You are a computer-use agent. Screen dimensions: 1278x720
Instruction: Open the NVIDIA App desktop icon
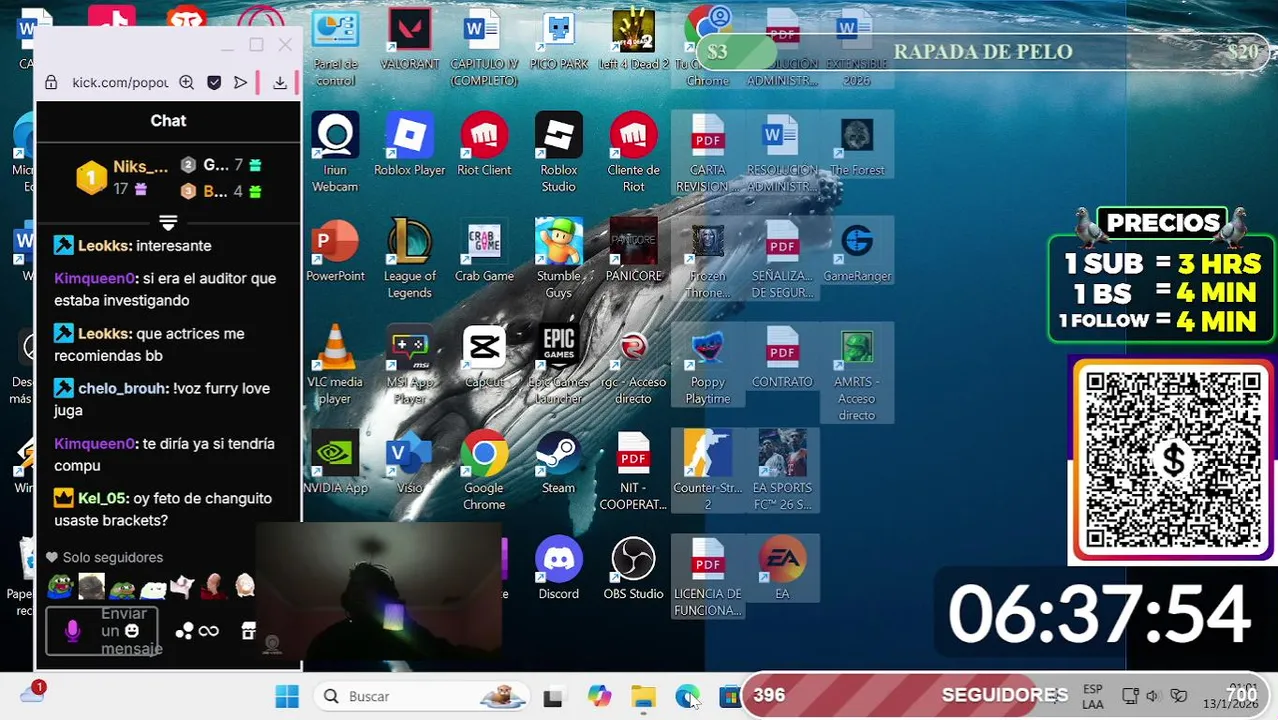point(335,463)
